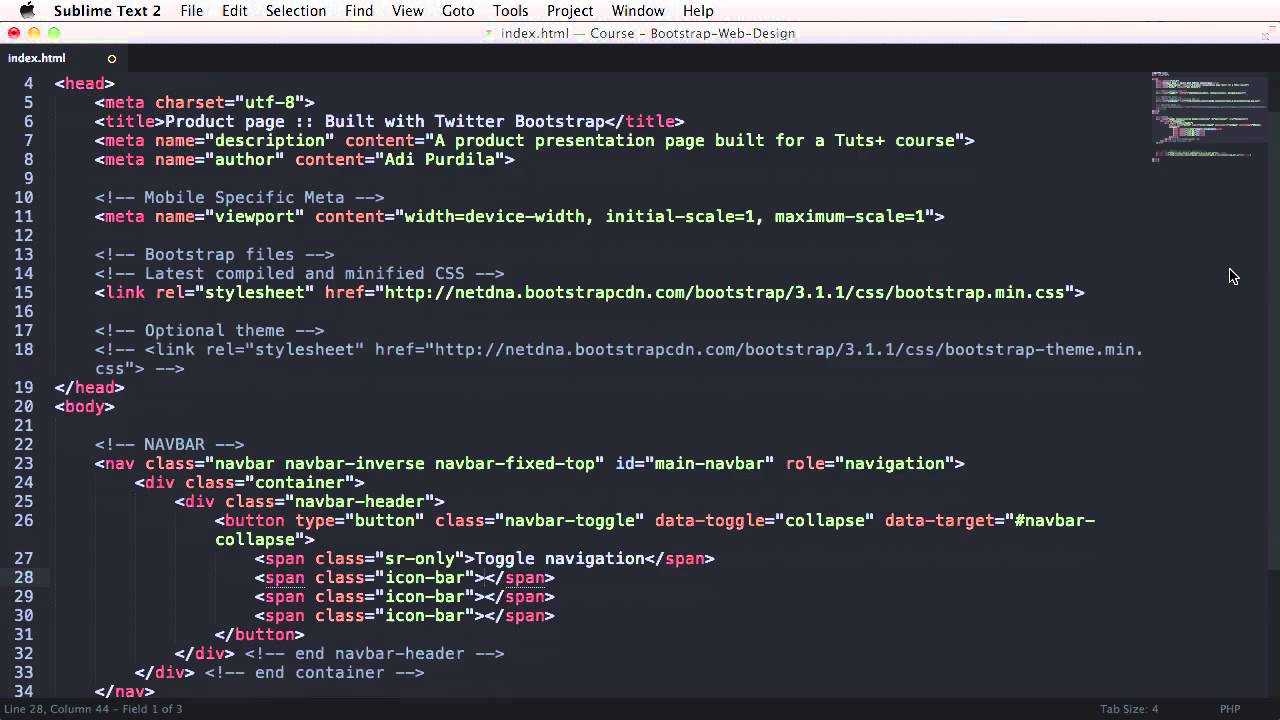
Task: Click line number 28 in the gutter
Action: pos(24,578)
